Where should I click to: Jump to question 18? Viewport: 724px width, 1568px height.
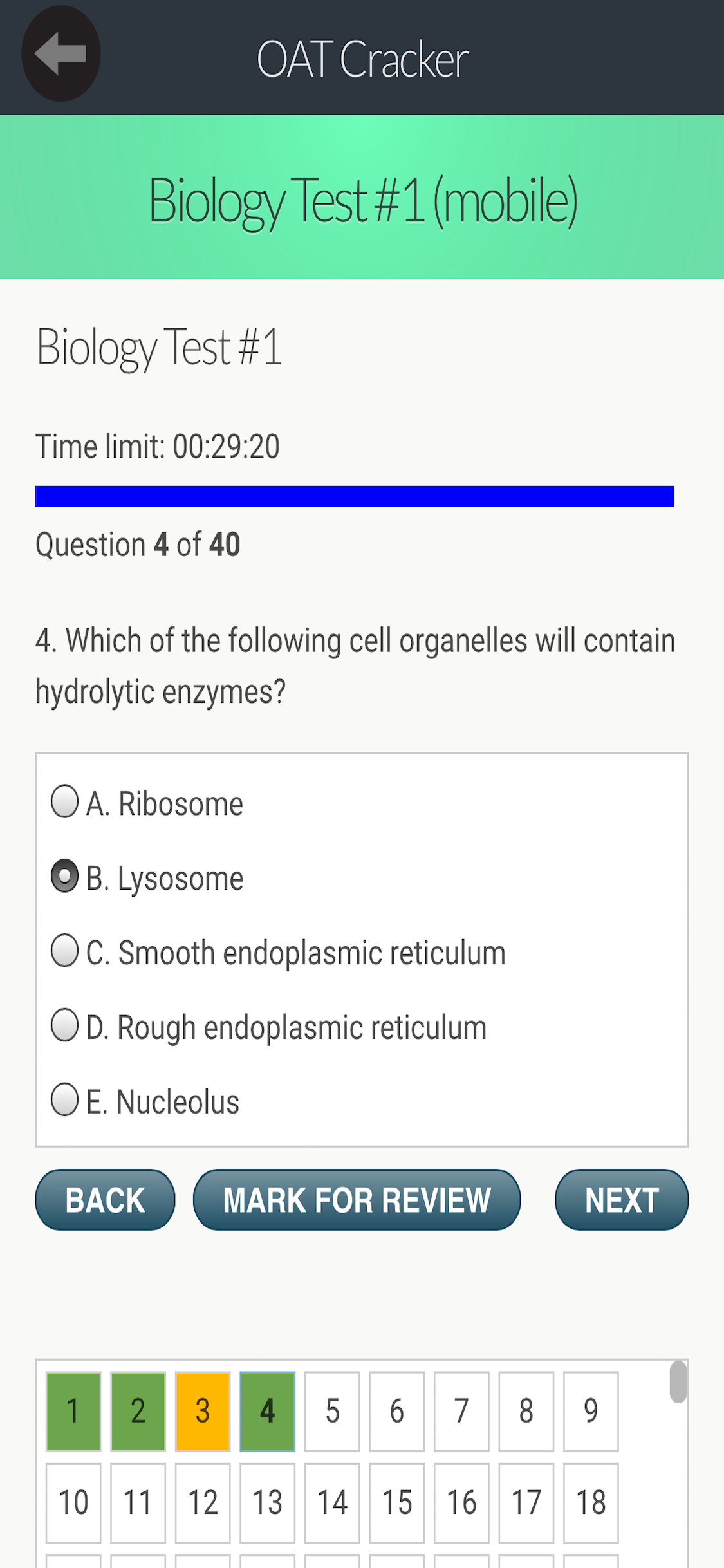pos(591,1503)
